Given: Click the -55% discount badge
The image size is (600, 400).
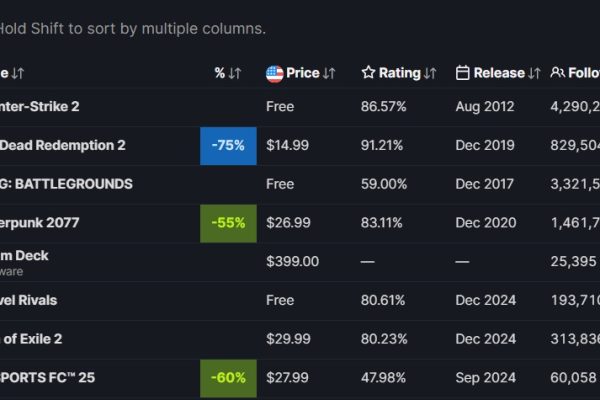Looking at the screenshot, I should pos(228,223).
